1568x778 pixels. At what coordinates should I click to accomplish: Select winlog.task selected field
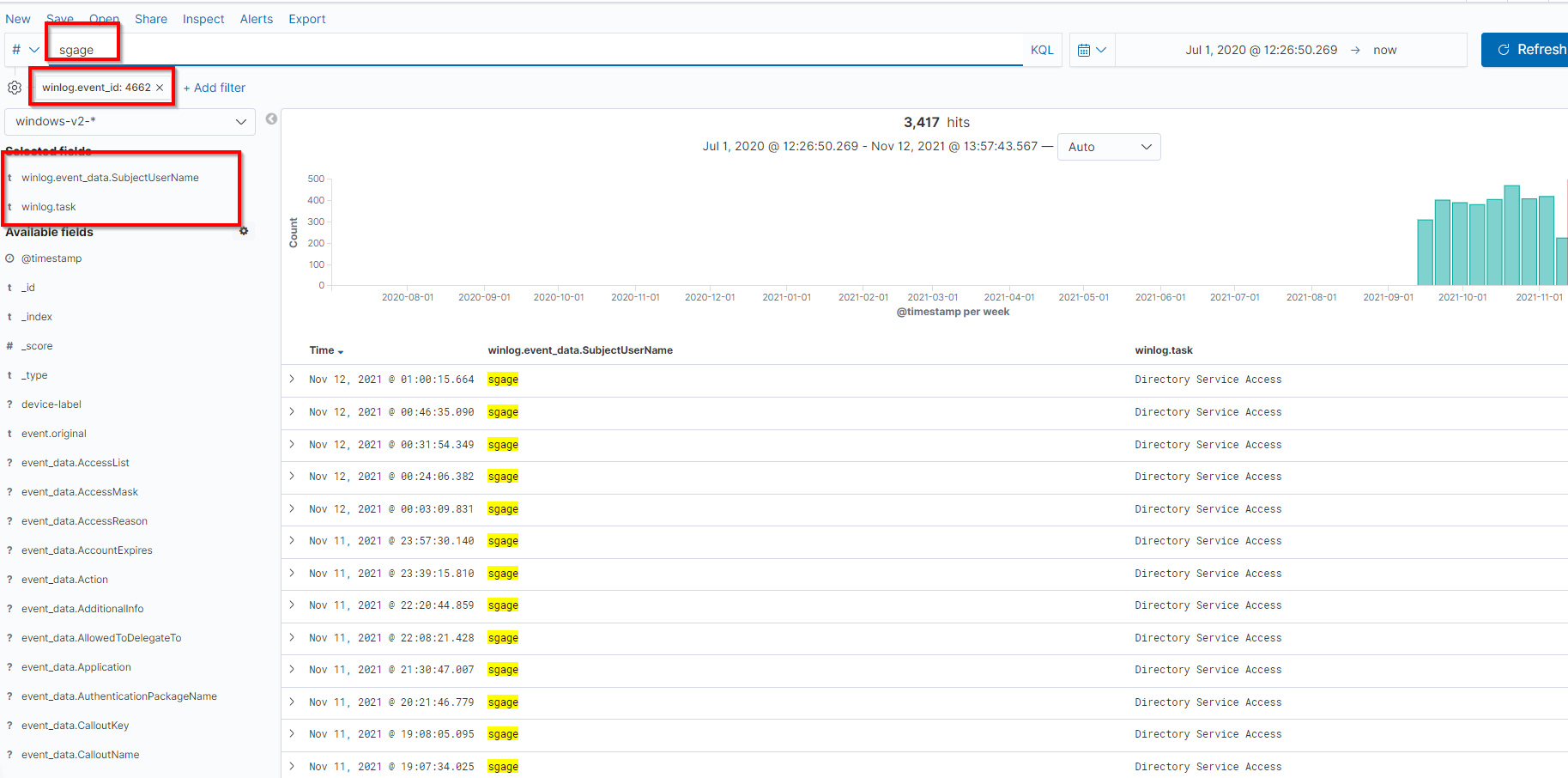pos(49,207)
